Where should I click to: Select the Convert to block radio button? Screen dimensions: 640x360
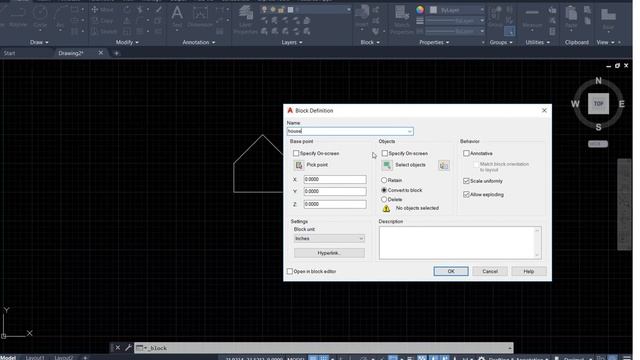(384, 190)
